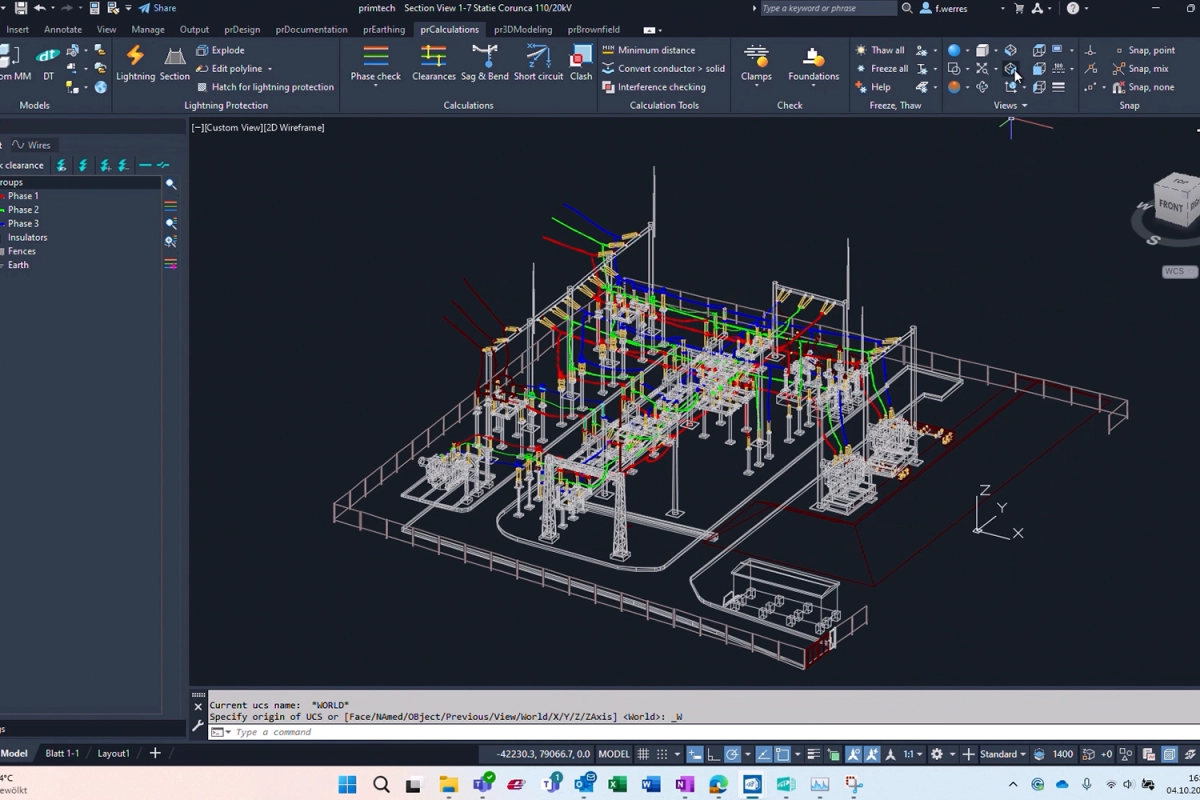
Task: Open the Blatt 1-1 layout tab
Action: pyautogui.click(x=62, y=753)
